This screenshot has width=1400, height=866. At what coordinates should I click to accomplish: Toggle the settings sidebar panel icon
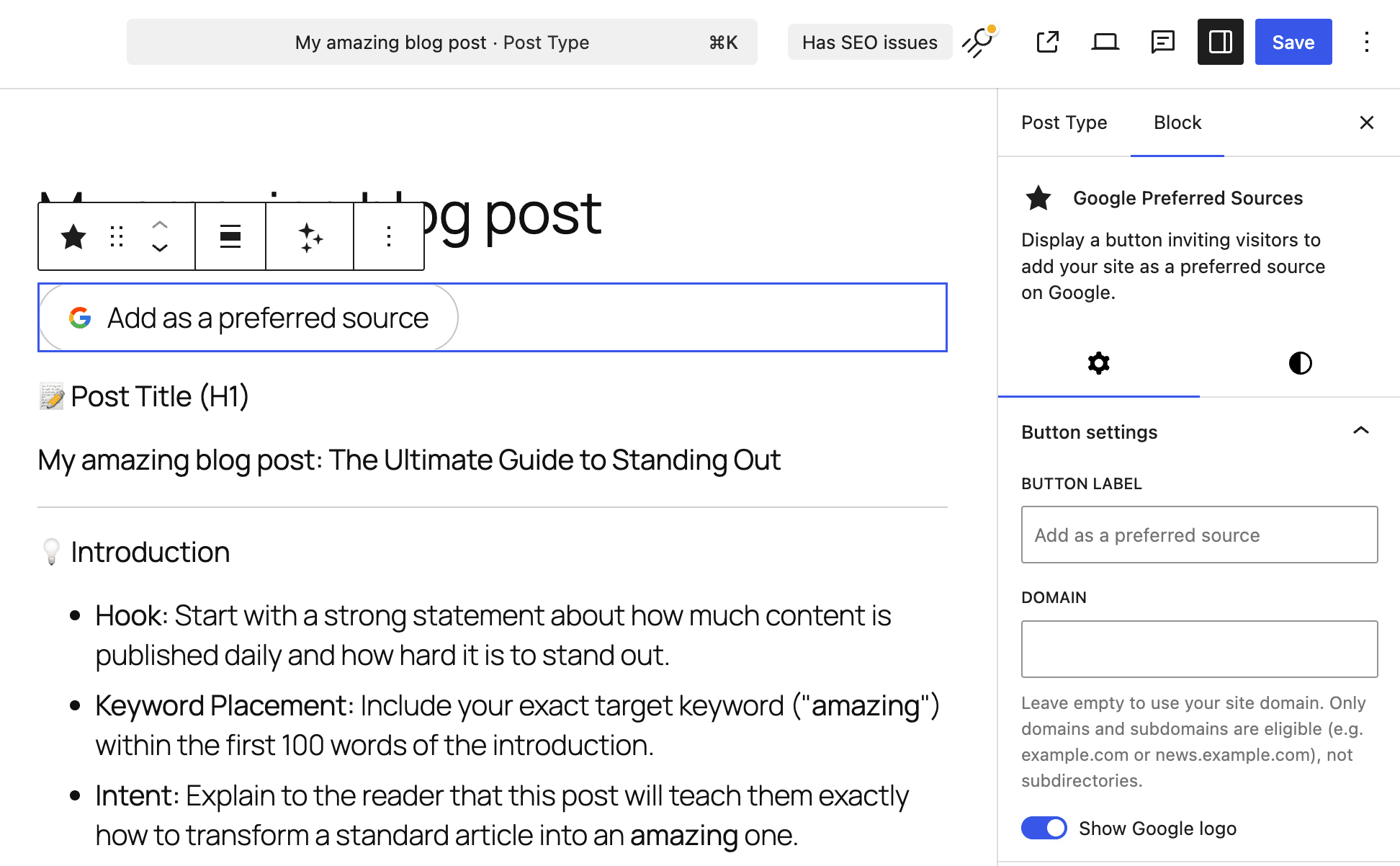pyautogui.click(x=1221, y=42)
